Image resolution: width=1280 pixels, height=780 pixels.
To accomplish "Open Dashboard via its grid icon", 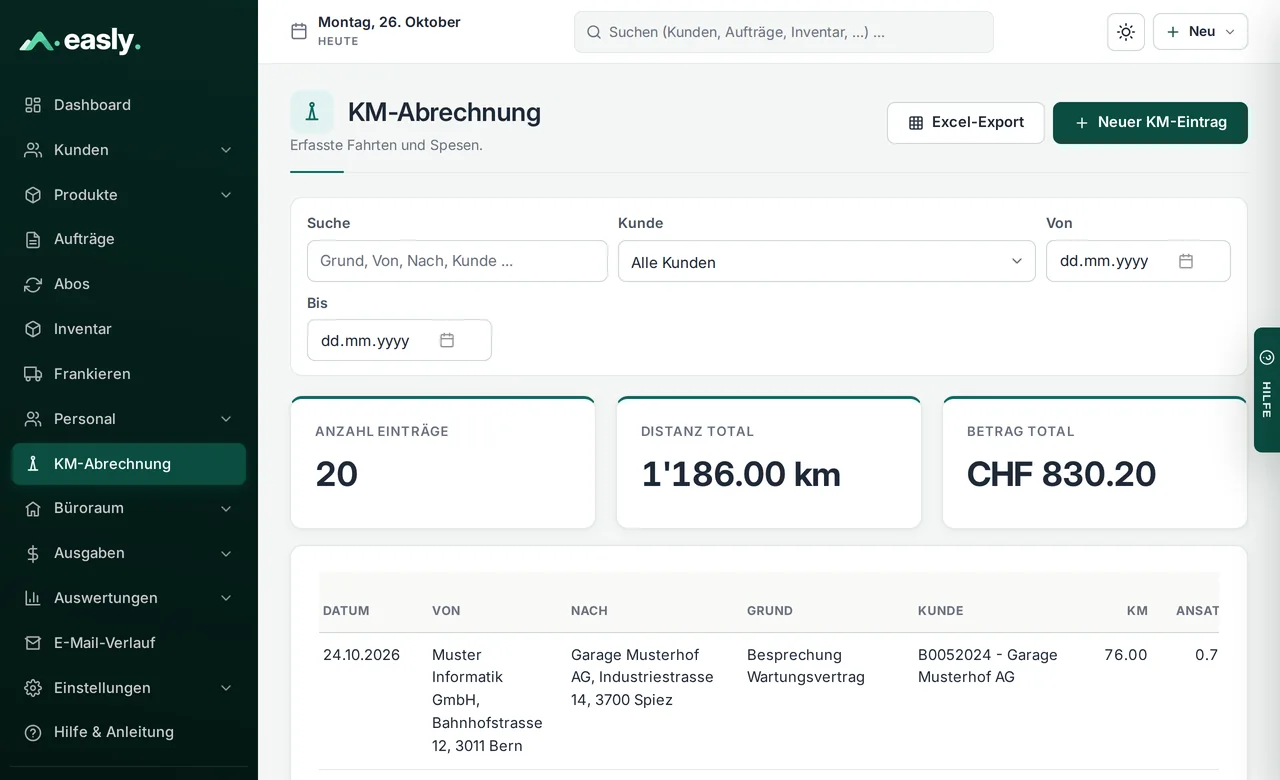I will tap(33, 105).
